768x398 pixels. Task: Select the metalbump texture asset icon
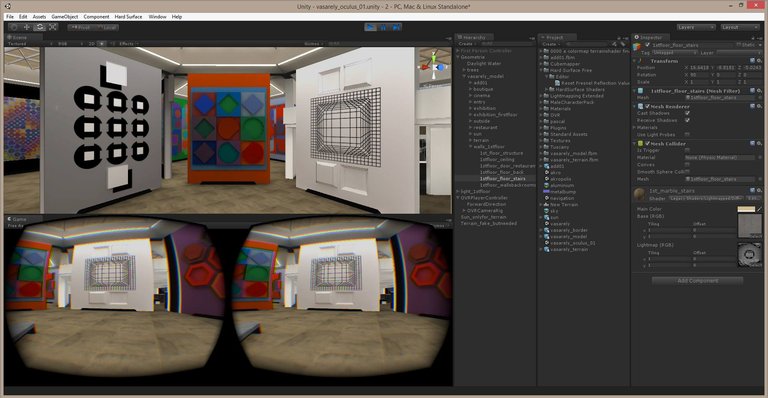546,191
